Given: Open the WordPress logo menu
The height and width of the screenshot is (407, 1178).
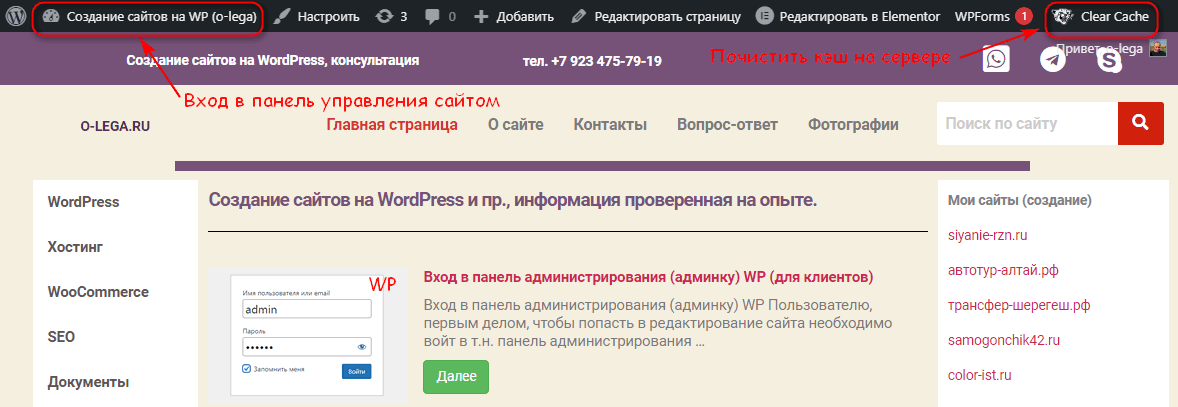Looking at the screenshot, I should (17, 16).
